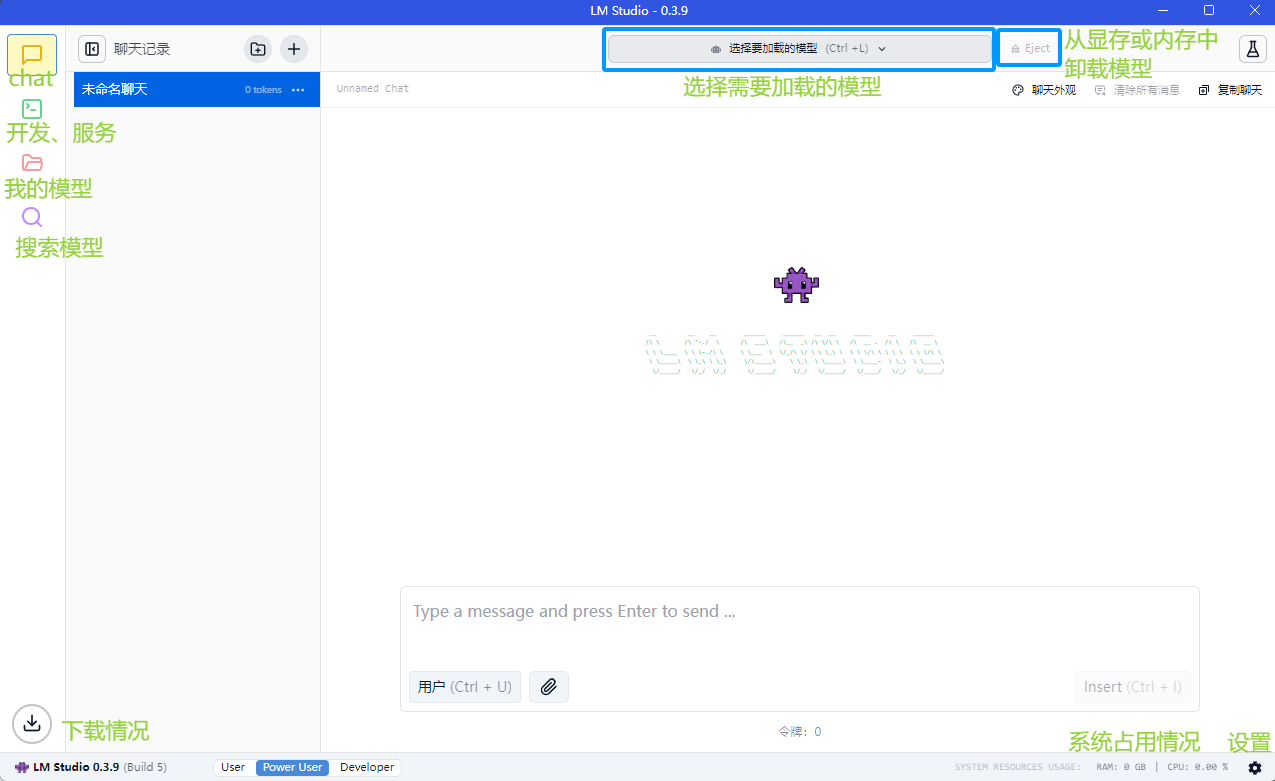Collapse the chat history sidebar panel
This screenshot has width=1275, height=781.
(92, 49)
